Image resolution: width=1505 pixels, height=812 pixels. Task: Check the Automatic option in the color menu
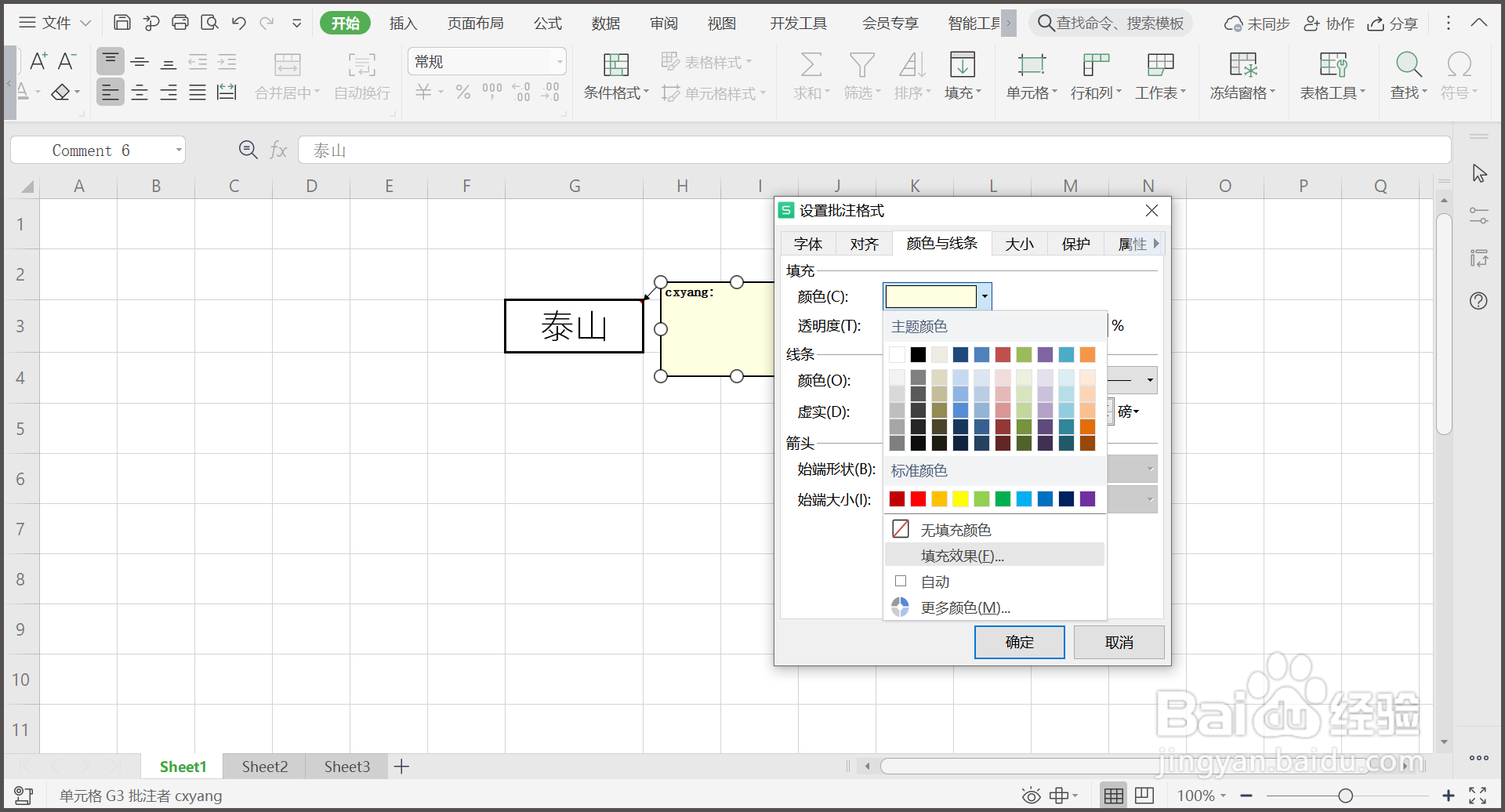coord(901,581)
